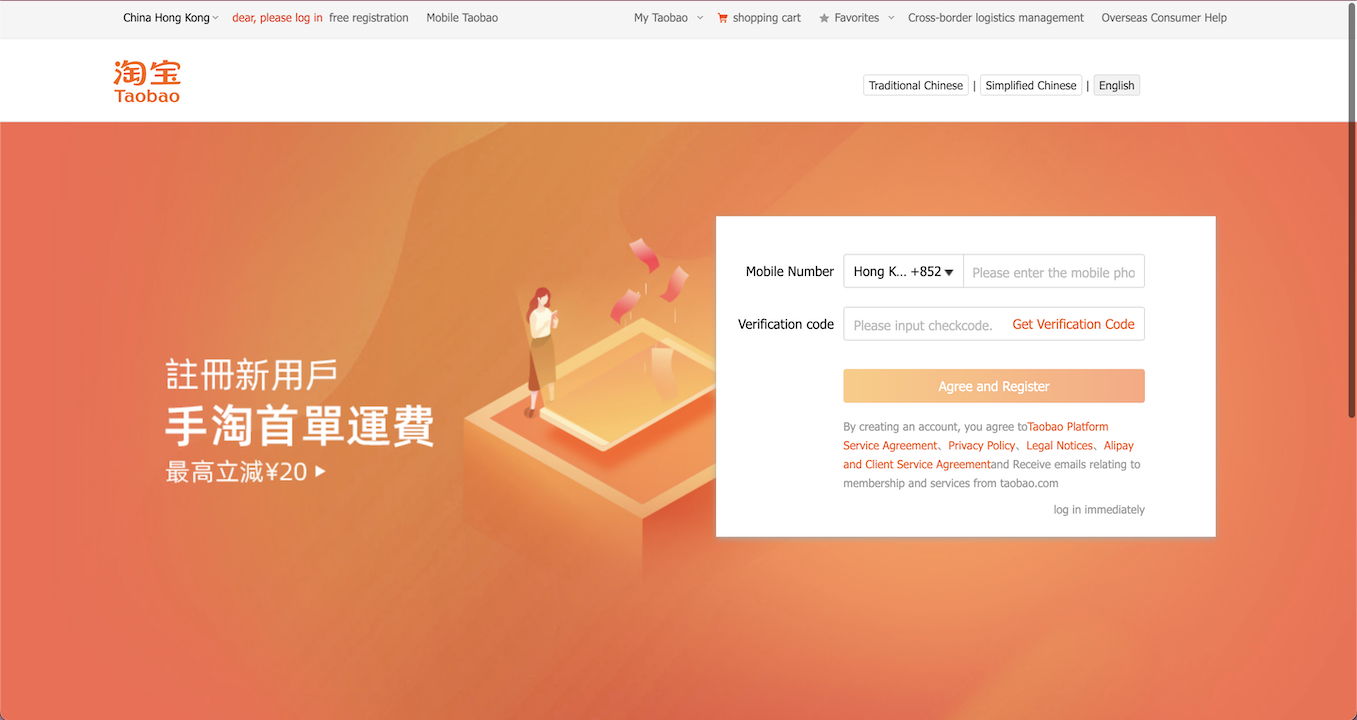Click Get Verification Code
Screen dimensions: 1357x720
[x=1073, y=324]
